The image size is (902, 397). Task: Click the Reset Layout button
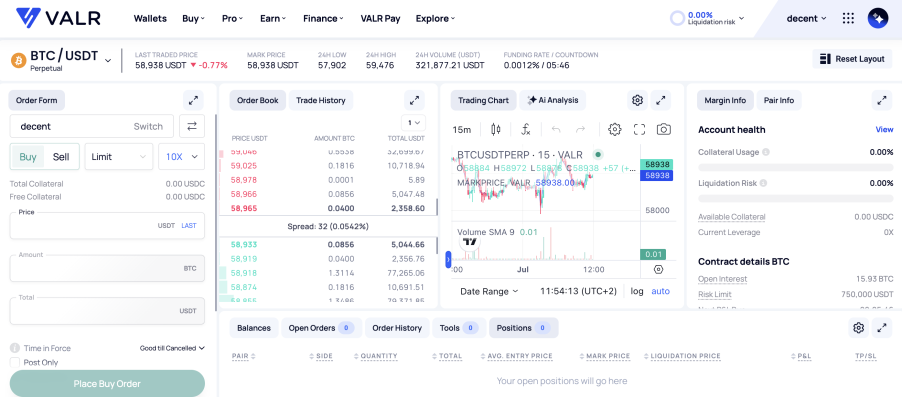(x=852, y=59)
